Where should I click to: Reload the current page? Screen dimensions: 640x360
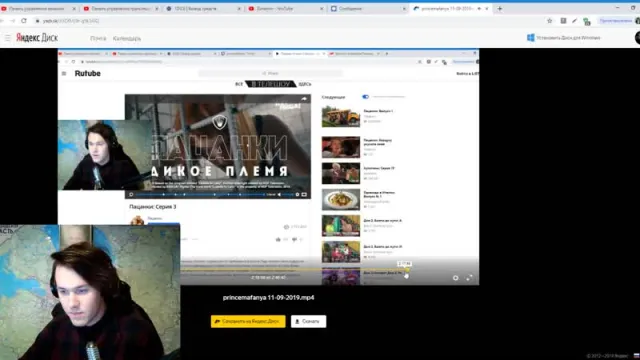(x=24, y=21)
